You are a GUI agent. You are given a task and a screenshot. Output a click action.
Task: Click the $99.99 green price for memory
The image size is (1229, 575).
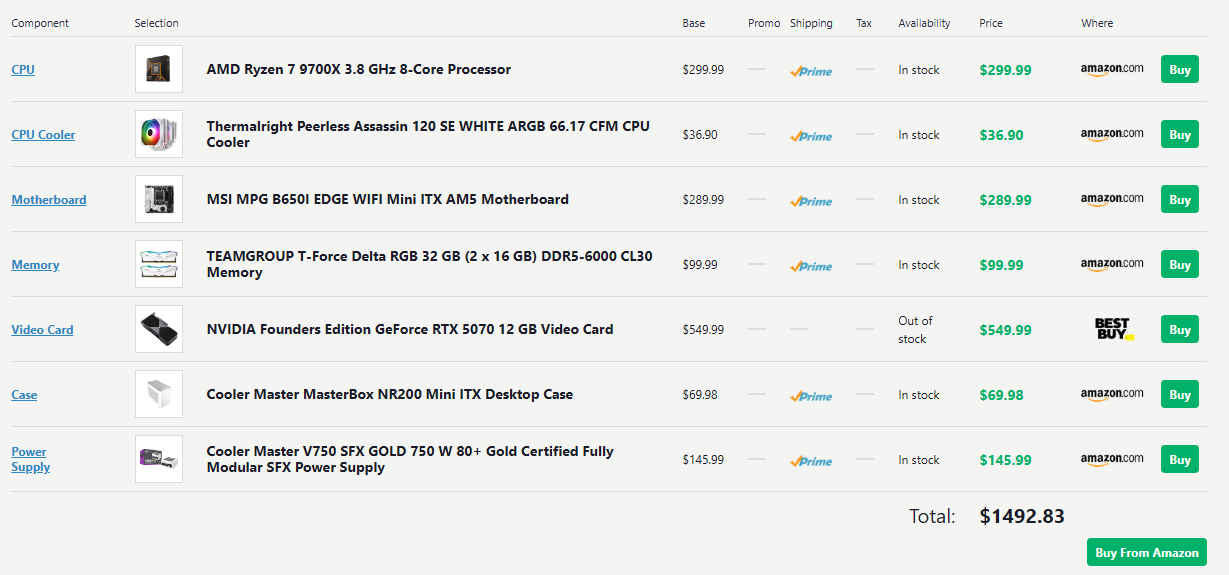pyautogui.click(x=1001, y=265)
